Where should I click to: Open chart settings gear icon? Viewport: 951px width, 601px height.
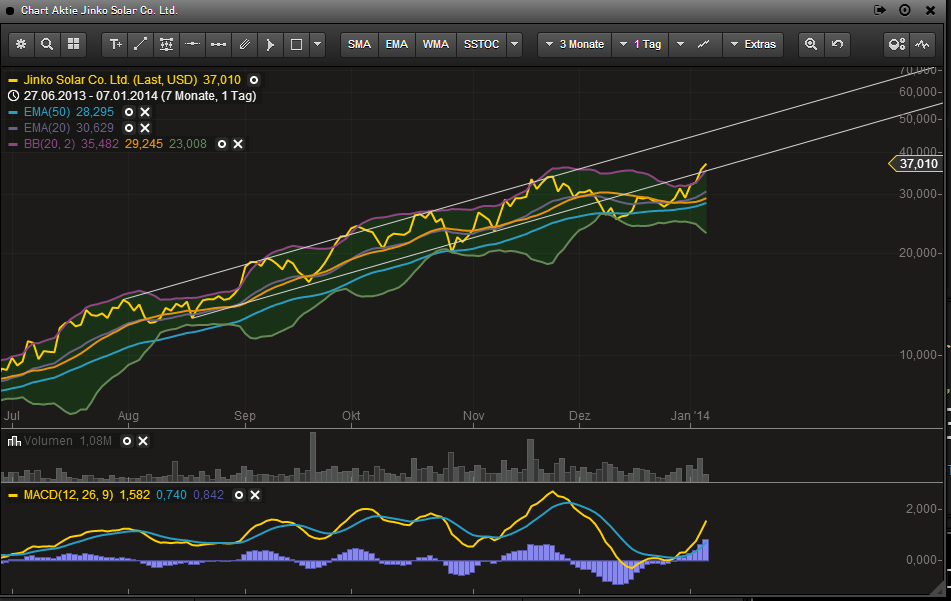[x=21, y=44]
